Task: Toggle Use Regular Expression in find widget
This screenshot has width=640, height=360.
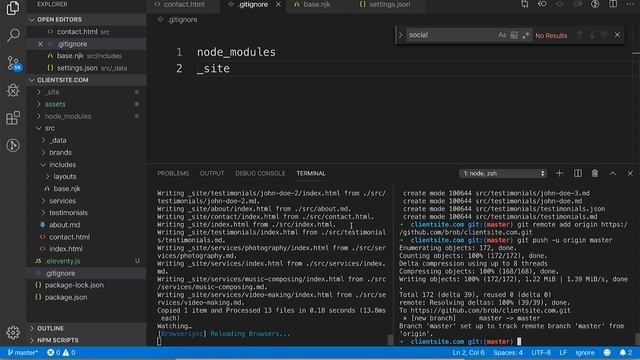Action: (526, 35)
